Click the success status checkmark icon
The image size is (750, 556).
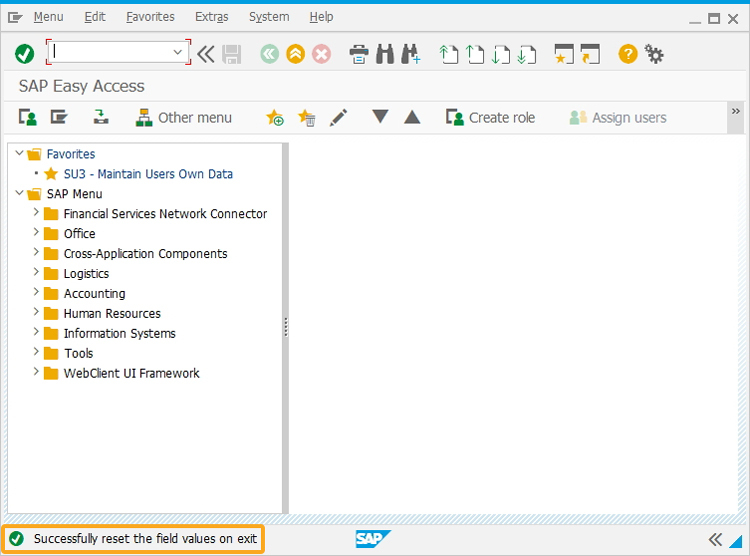tap(16, 539)
